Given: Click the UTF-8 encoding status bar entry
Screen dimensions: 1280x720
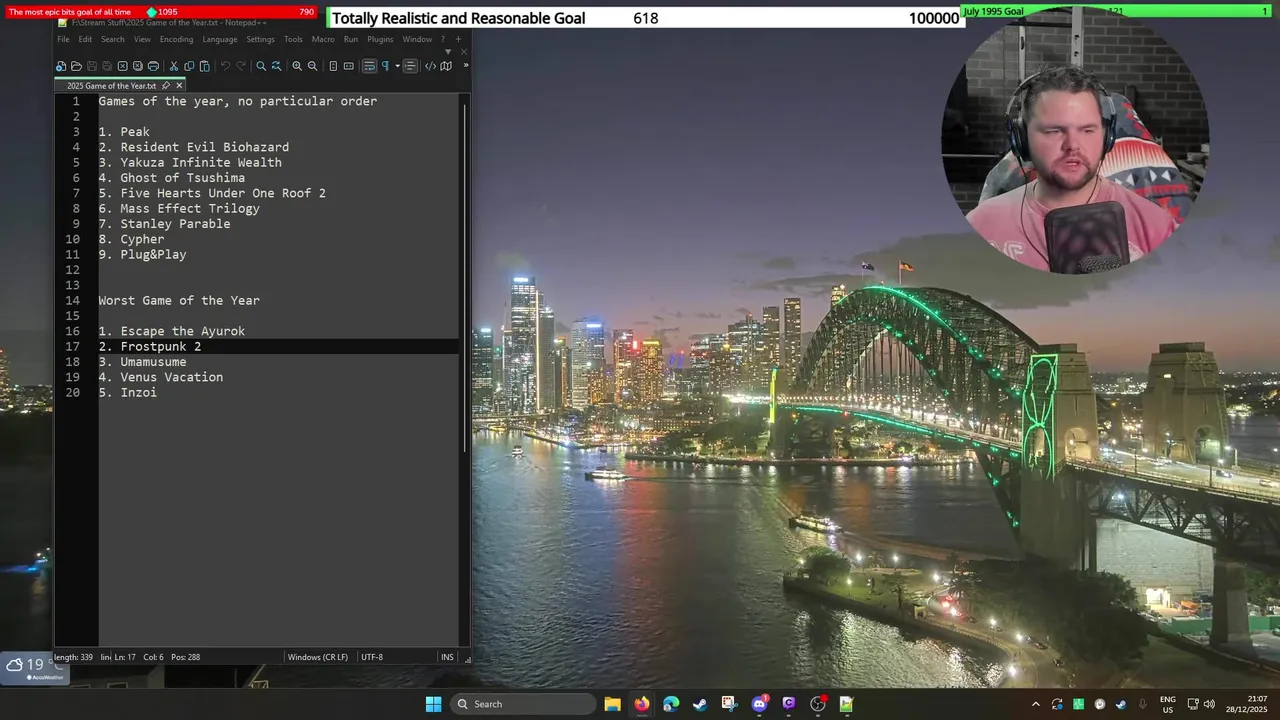Looking at the screenshot, I should pyautogui.click(x=372, y=657).
